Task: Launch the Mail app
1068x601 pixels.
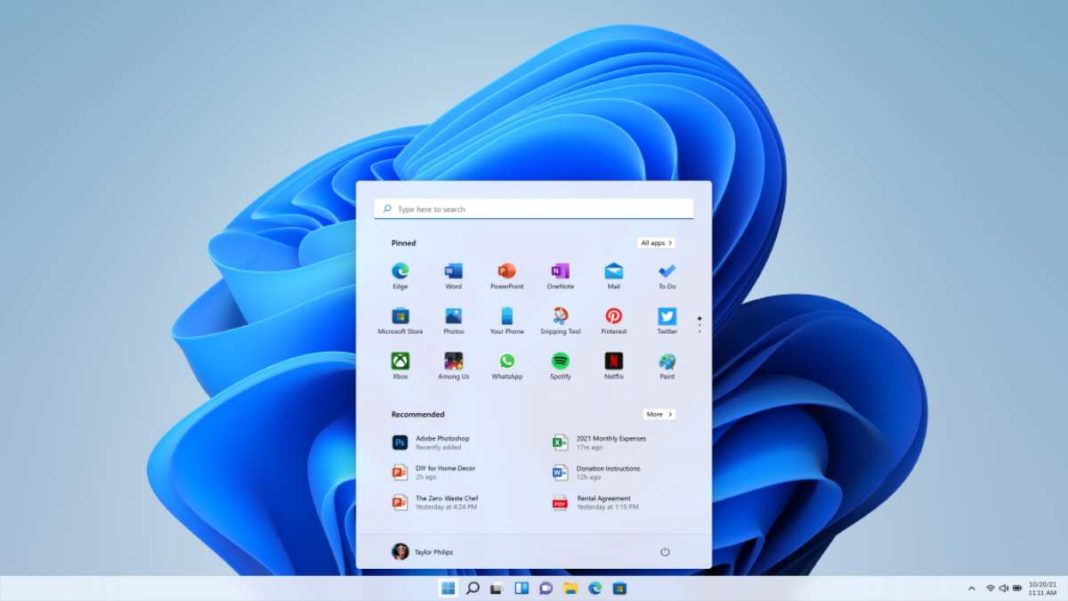Action: coord(613,271)
